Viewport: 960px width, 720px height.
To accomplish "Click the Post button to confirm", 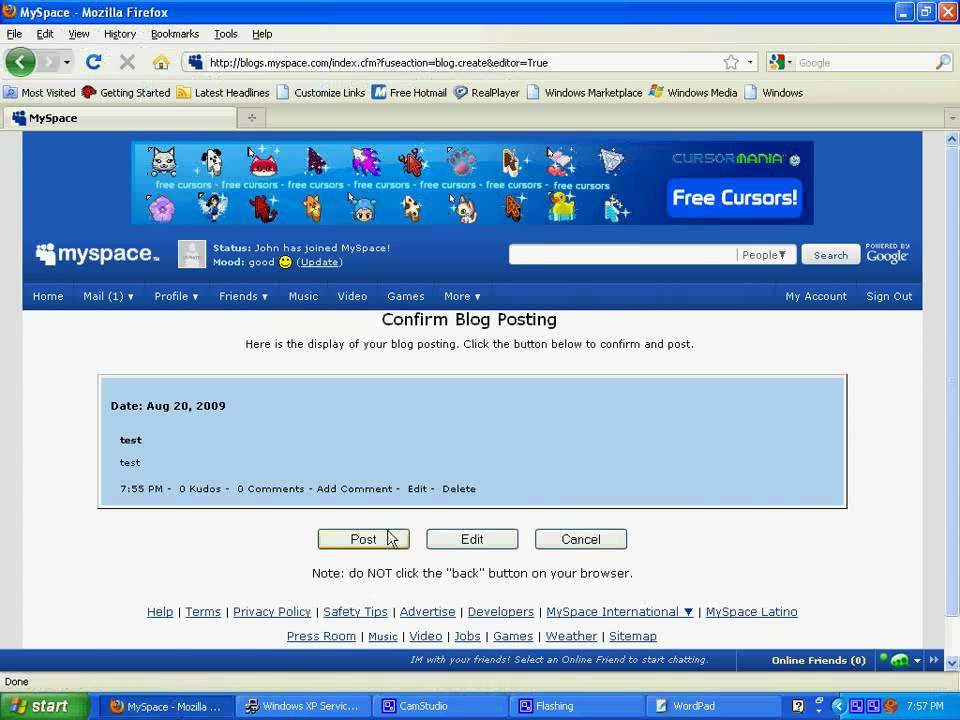I will pyautogui.click(x=363, y=539).
